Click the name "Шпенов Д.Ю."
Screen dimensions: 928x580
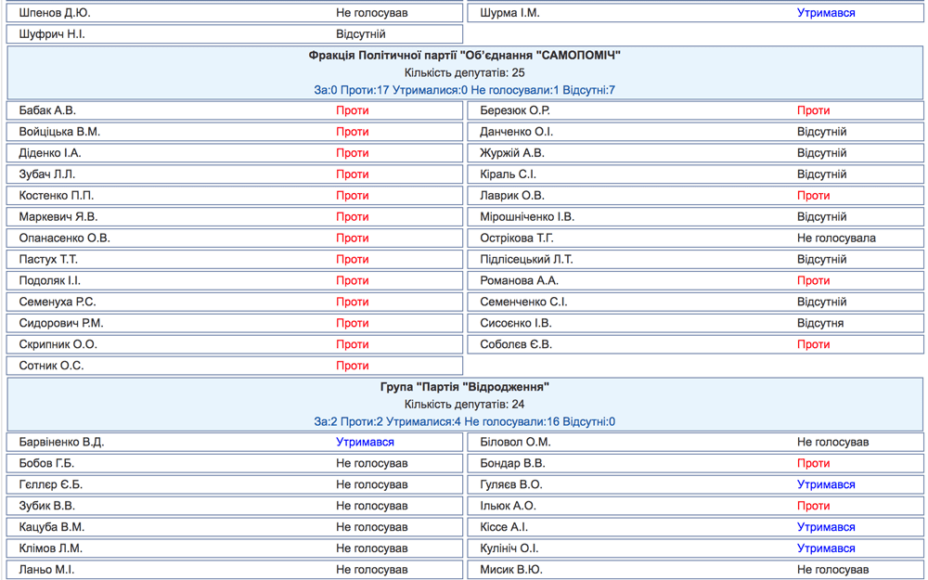pyautogui.click(x=54, y=12)
